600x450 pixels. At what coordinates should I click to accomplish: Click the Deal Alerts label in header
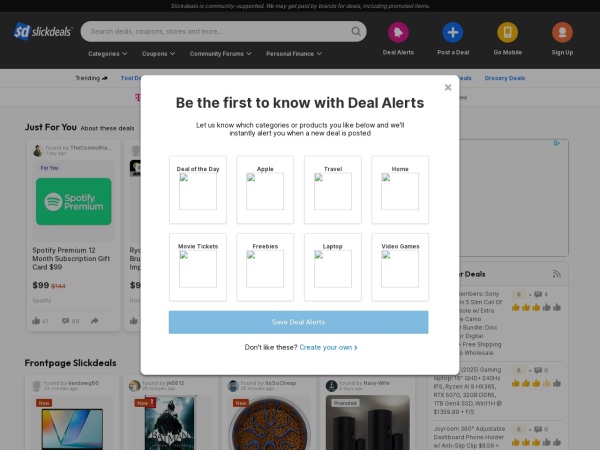coord(398,52)
